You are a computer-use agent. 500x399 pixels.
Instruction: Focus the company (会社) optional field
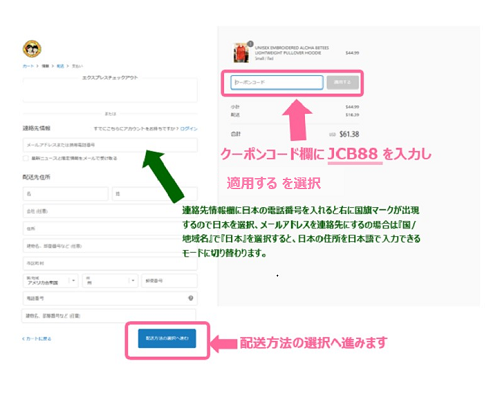coord(110,211)
